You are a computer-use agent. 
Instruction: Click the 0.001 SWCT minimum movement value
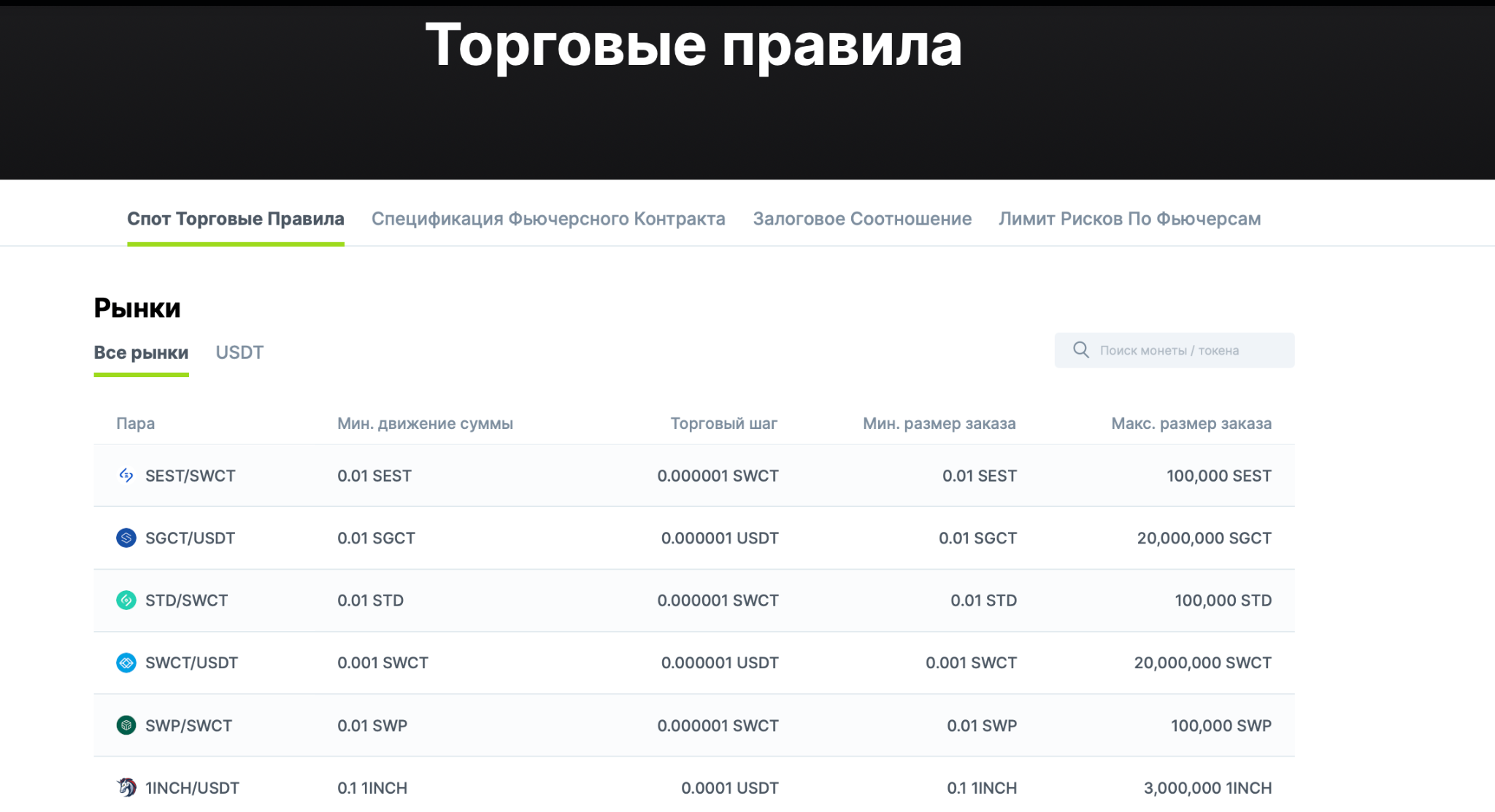click(383, 663)
